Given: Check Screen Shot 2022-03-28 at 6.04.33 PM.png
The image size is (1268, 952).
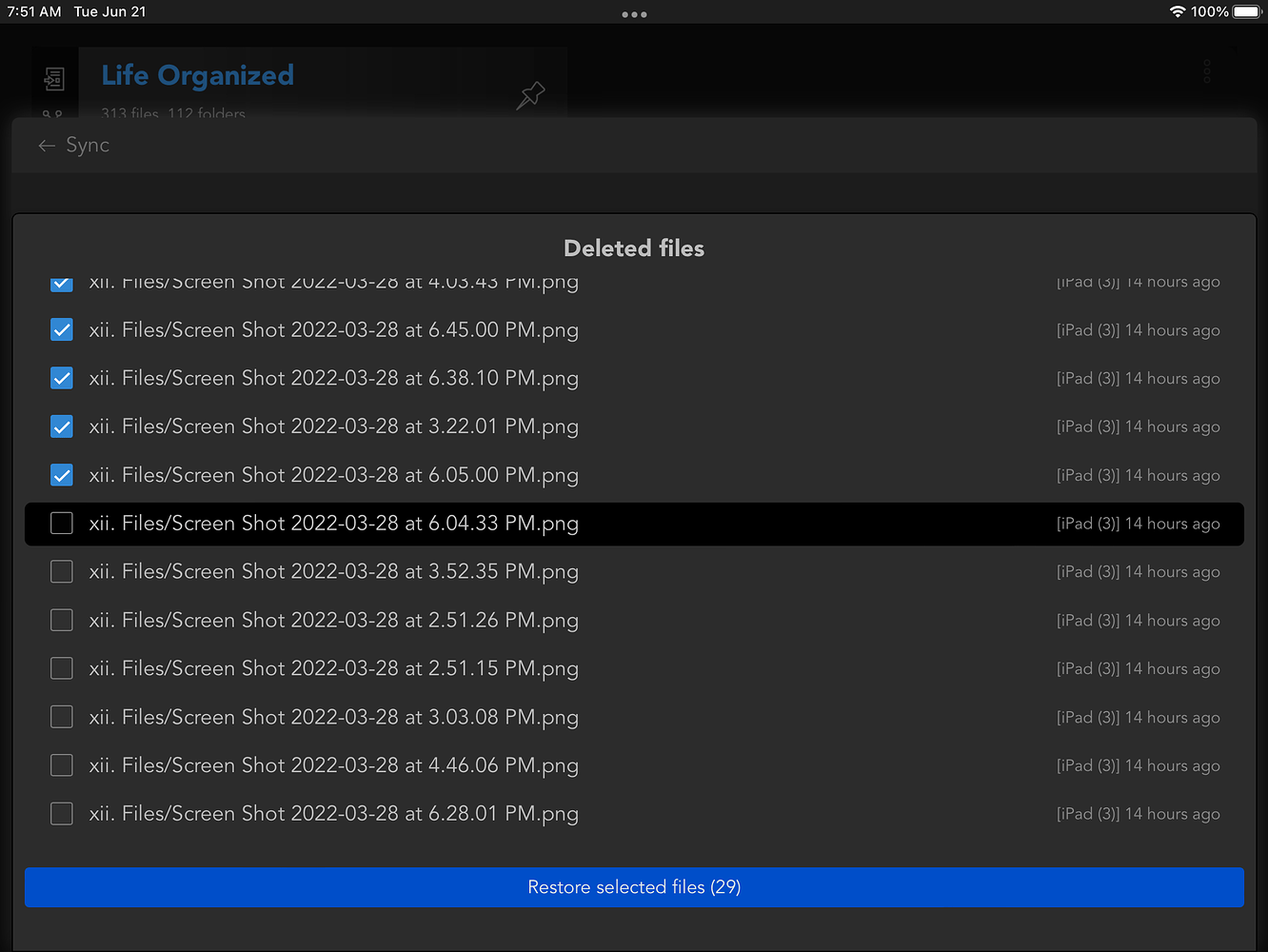Looking at the screenshot, I should coord(61,523).
